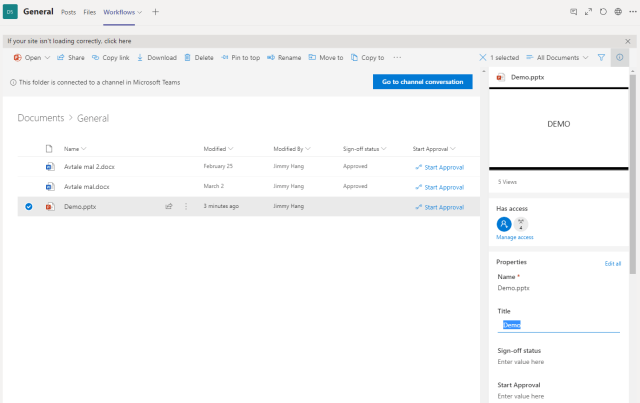This screenshot has height=403, width=640.
Task: Clear selection with X next to 1 selected
Action: (484, 58)
